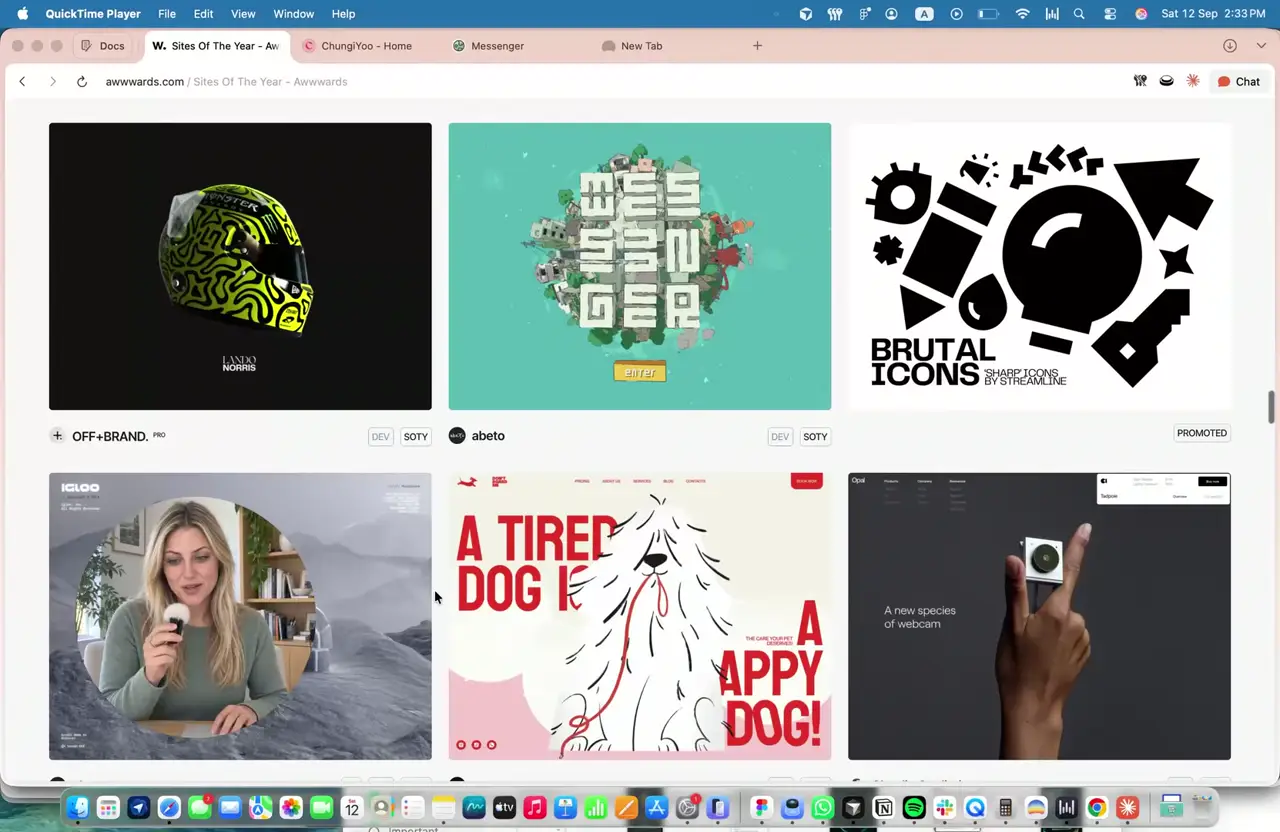
Task: Open the File menu
Action: (167, 14)
